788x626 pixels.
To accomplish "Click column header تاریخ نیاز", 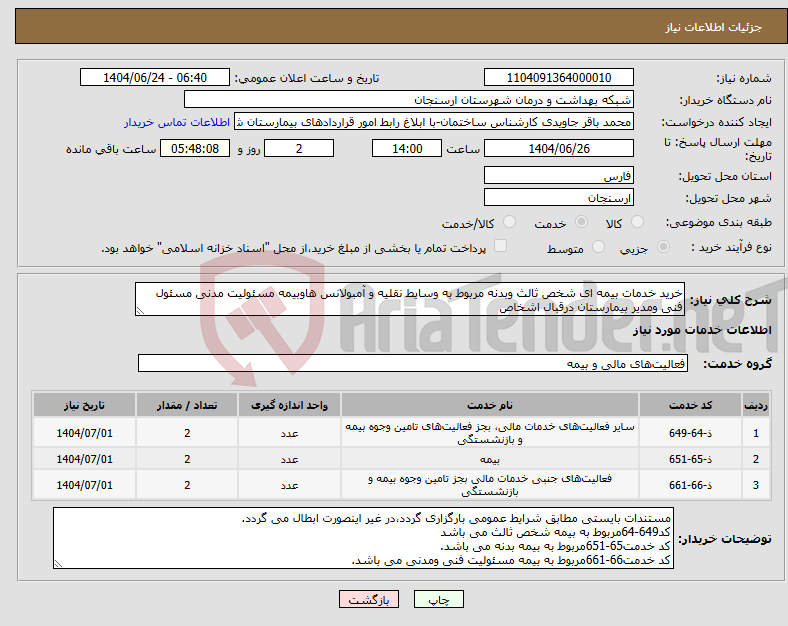I will coord(84,405).
